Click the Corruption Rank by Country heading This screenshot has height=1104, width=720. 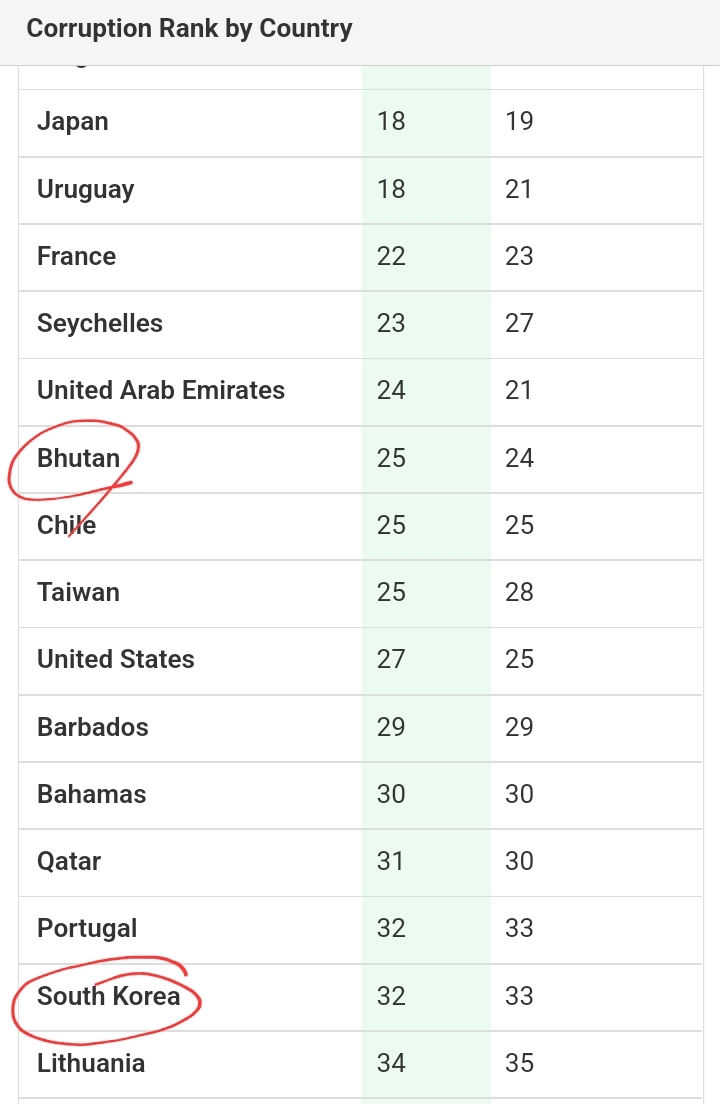click(189, 29)
